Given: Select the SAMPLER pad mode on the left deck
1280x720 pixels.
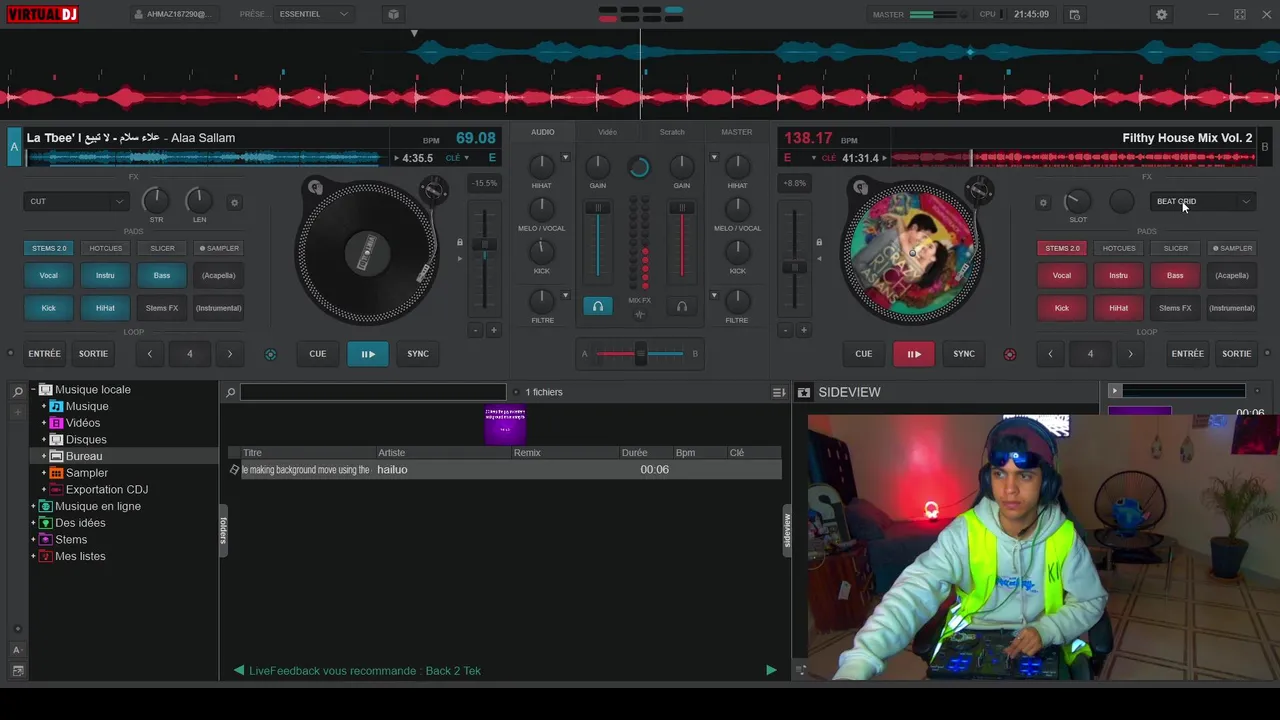Looking at the screenshot, I should point(219,248).
